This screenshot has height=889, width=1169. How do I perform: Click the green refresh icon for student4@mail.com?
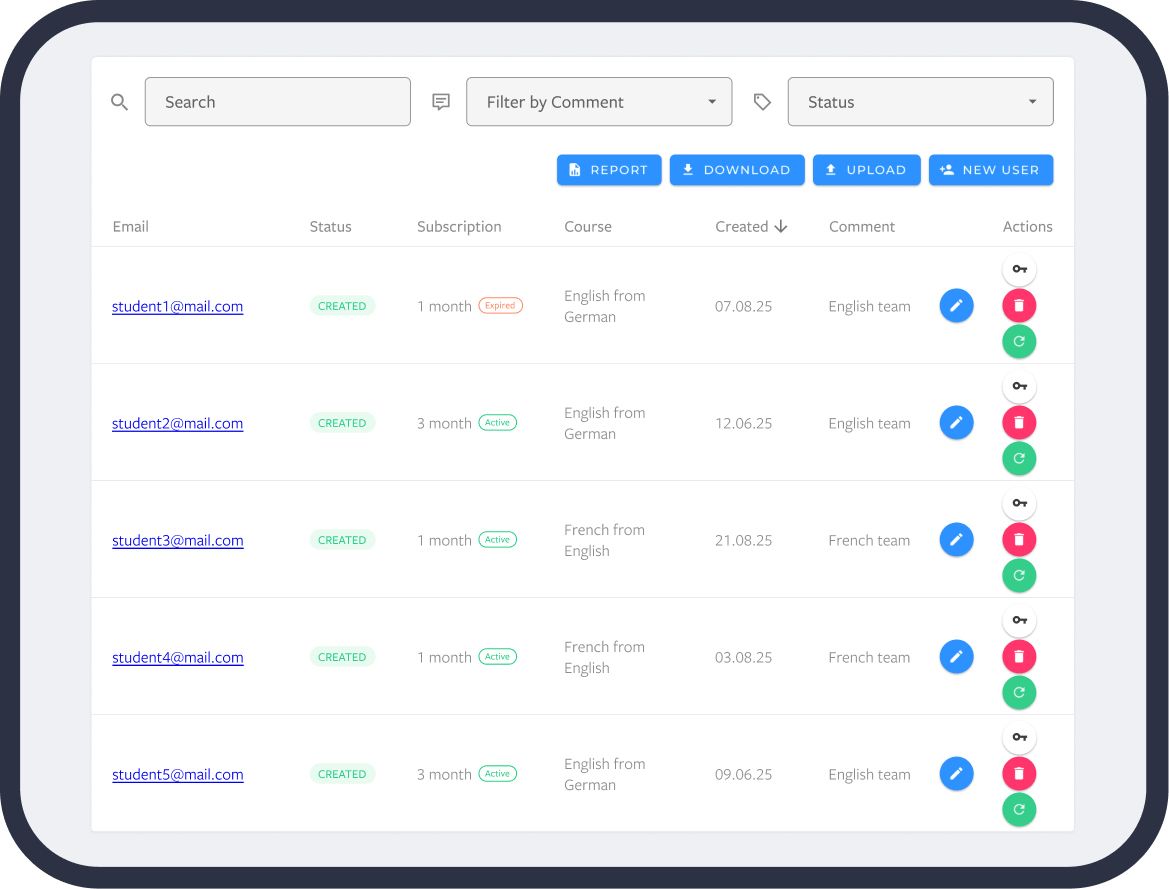tap(1019, 692)
